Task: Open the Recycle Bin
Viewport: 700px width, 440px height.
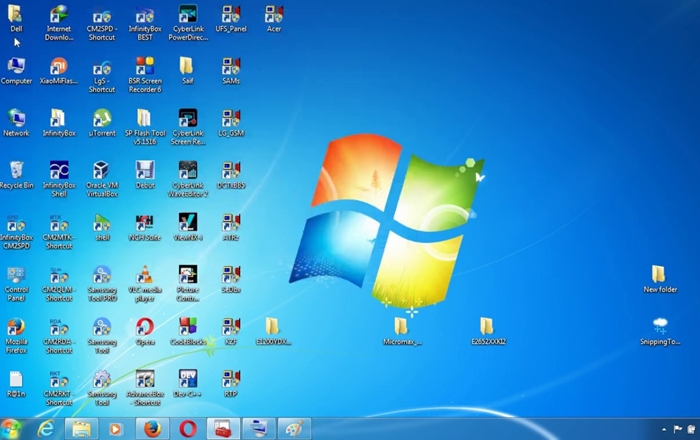Action: tap(16, 175)
